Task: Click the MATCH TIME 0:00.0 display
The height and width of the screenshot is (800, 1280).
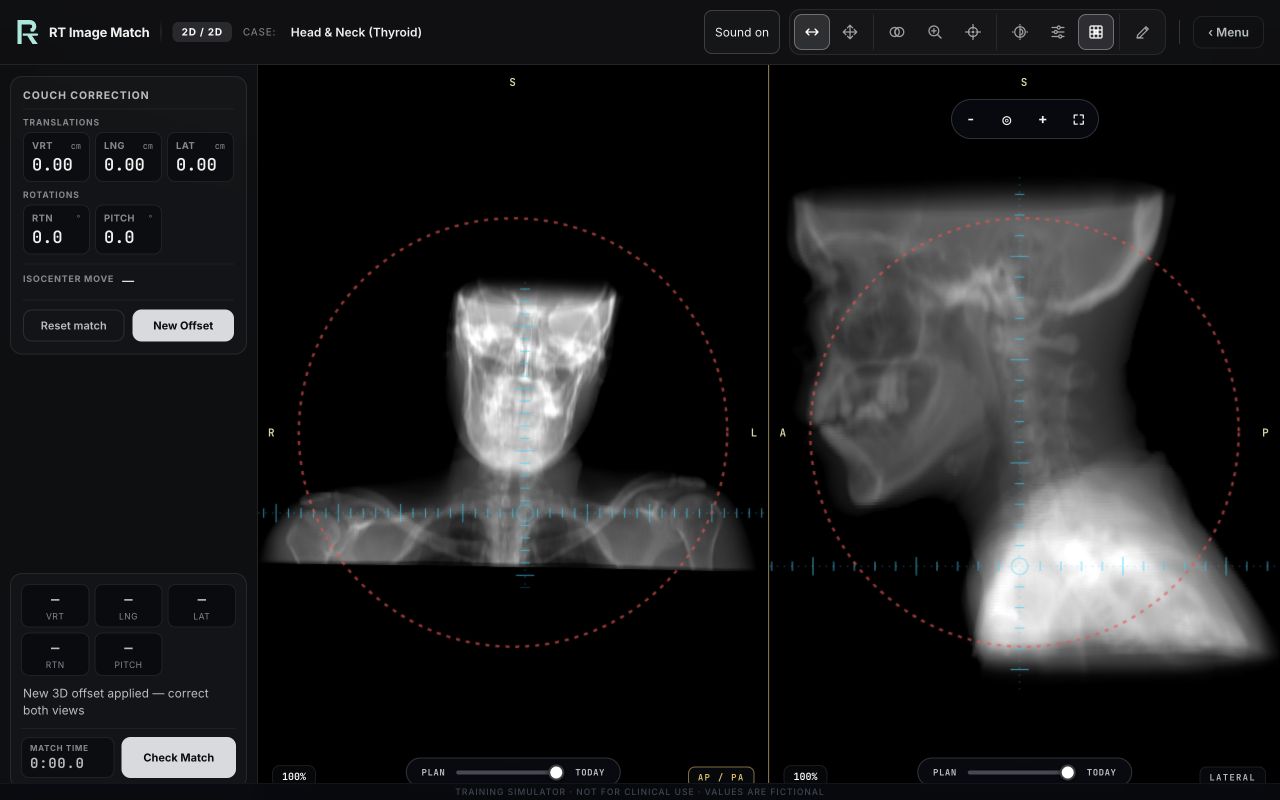Action: pos(68,757)
